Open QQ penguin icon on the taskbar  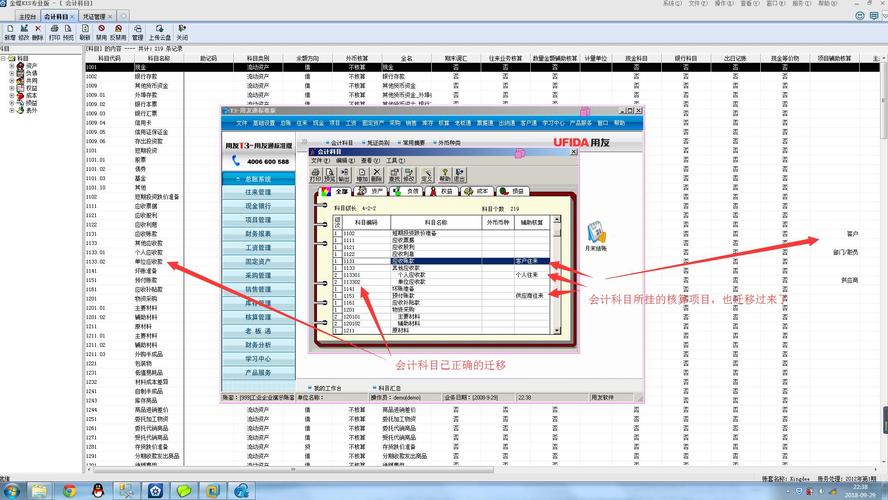pos(98,490)
